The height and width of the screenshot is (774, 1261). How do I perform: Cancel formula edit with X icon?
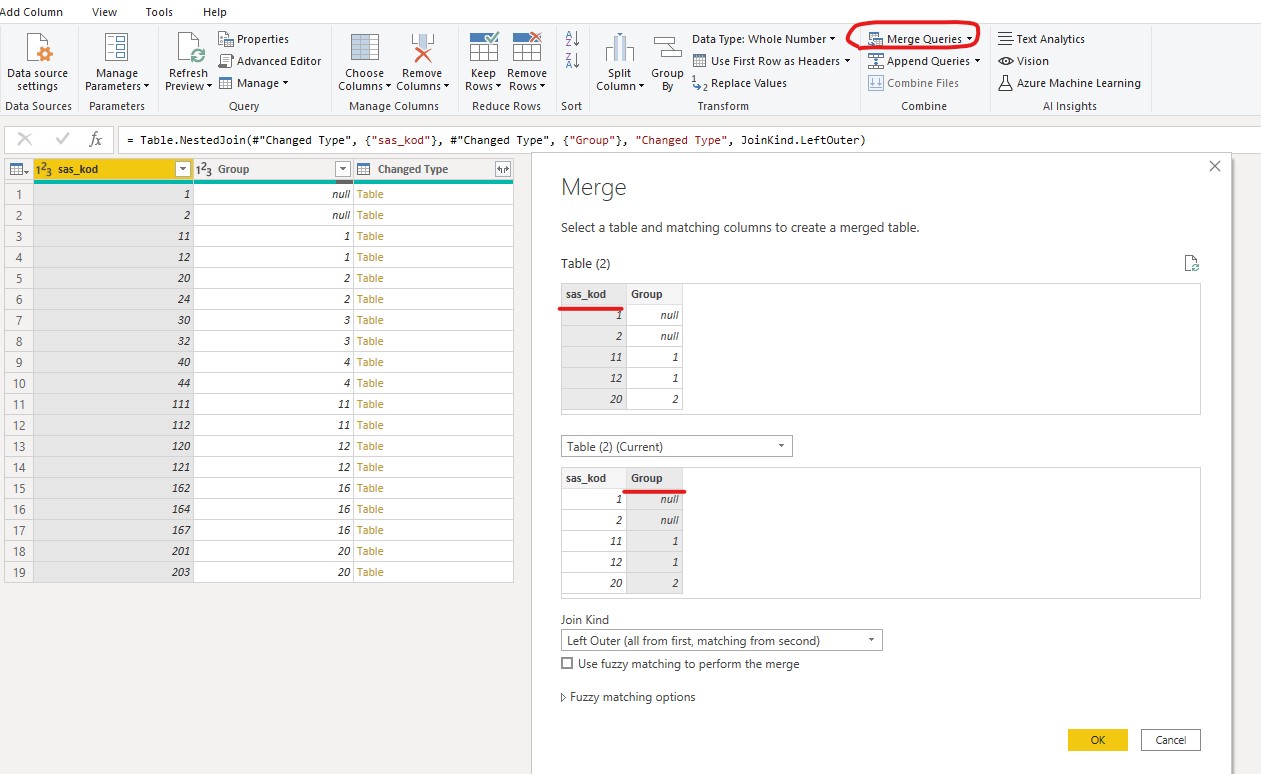[x=25, y=140]
